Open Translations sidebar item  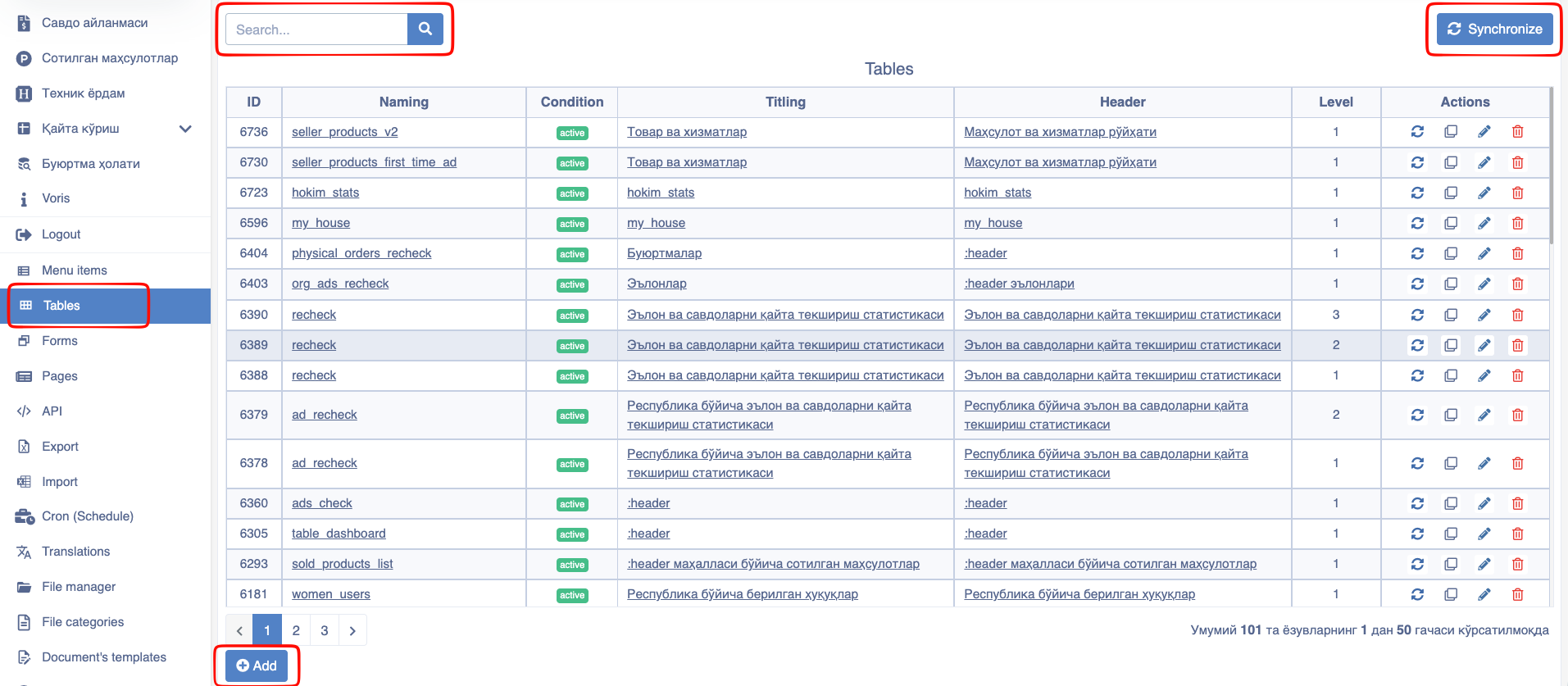tap(75, 552)
